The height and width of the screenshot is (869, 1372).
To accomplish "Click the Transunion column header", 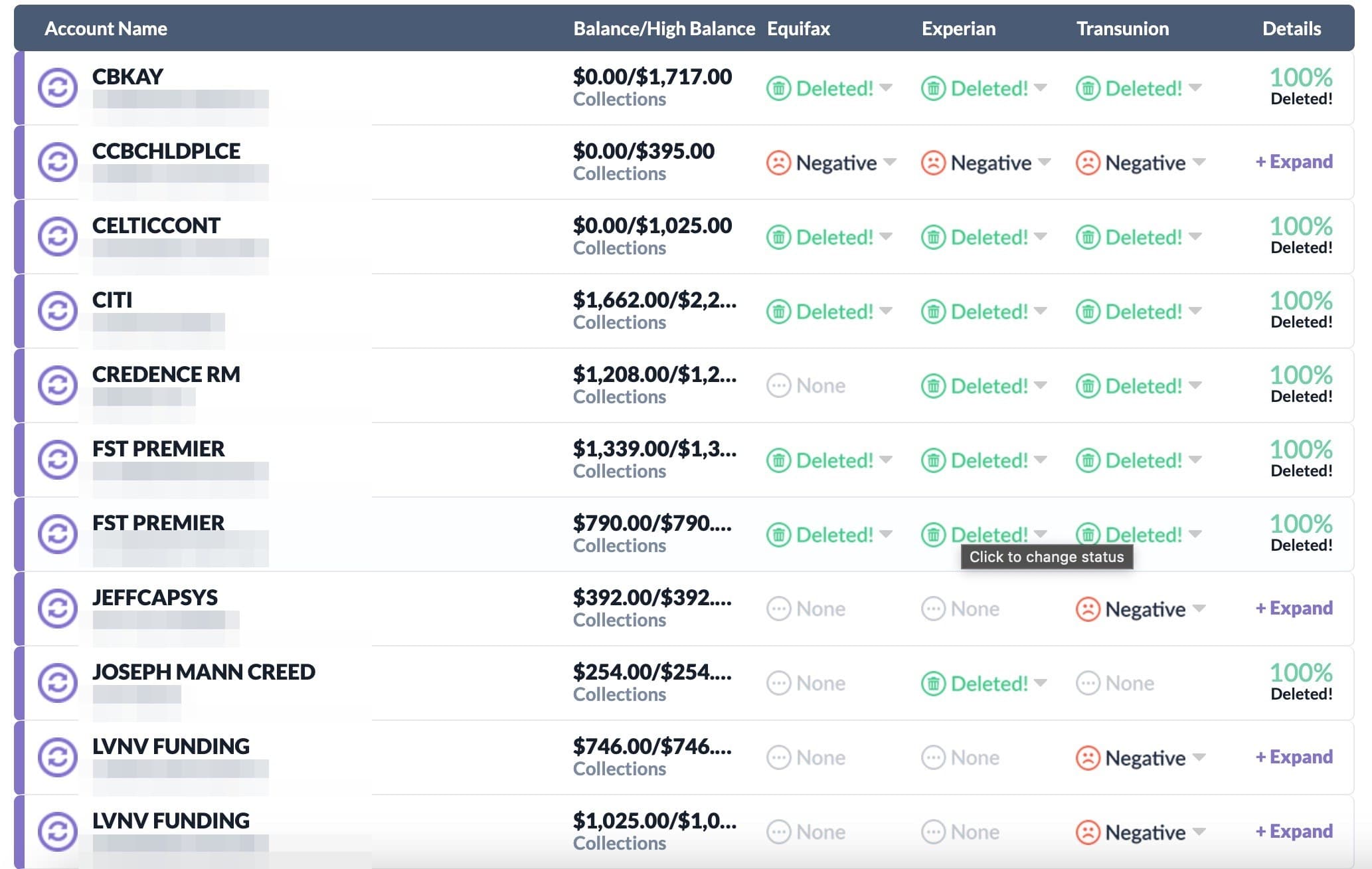I will click(1122, 29).
